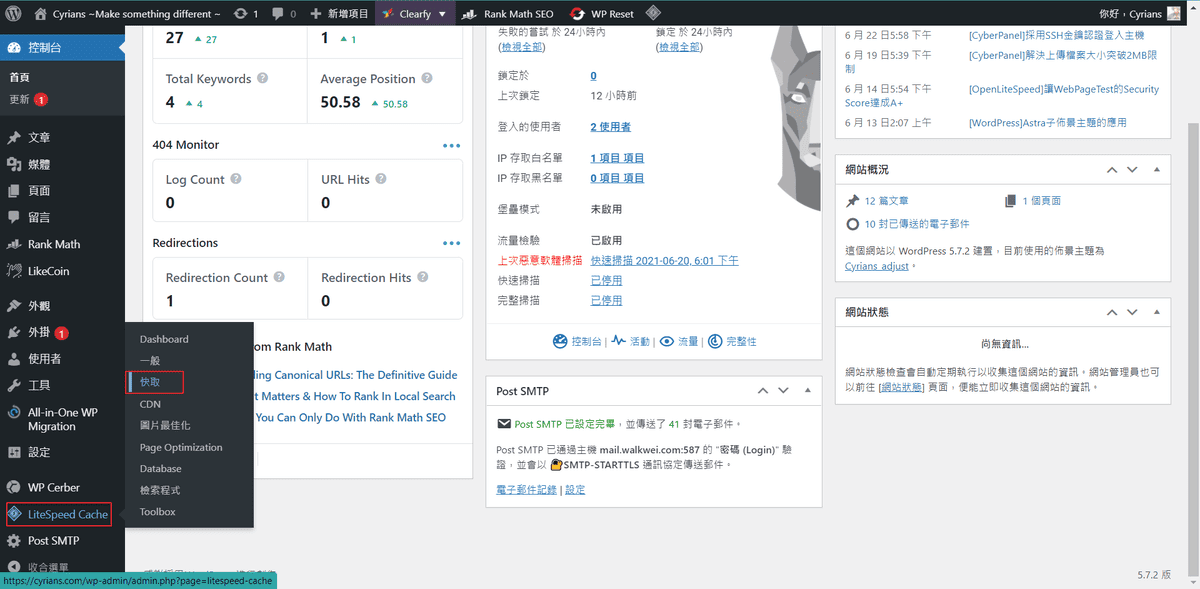The image size is (1200, 589).
Task: Open the 2 使用者 link
Action: click(x=610, y=127)
